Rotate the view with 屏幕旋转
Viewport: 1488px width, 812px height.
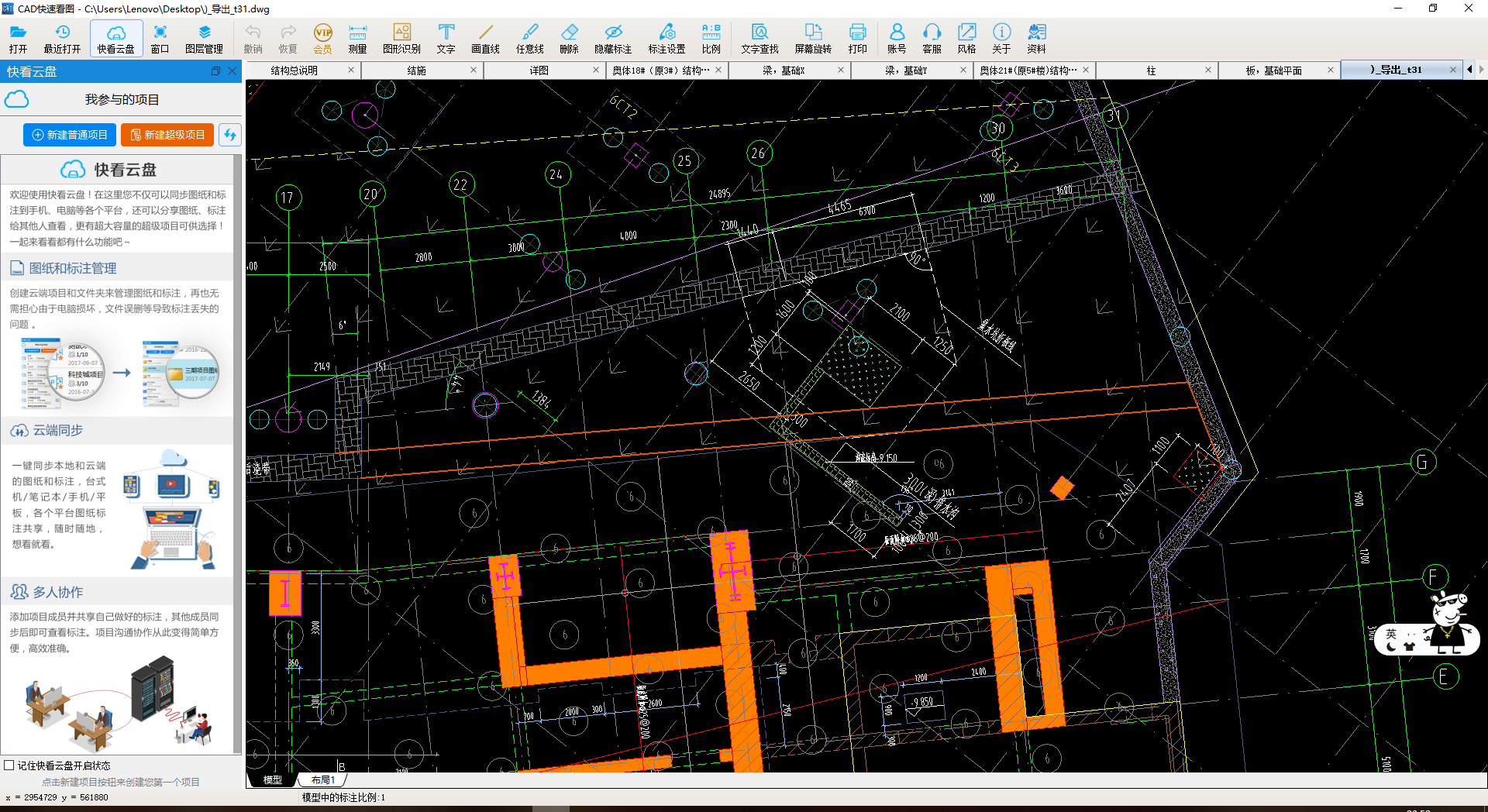click(x=813, y=38)
